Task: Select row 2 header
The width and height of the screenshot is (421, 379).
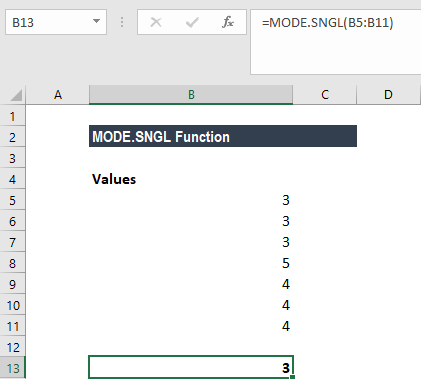Action: (x=13, y=137)
